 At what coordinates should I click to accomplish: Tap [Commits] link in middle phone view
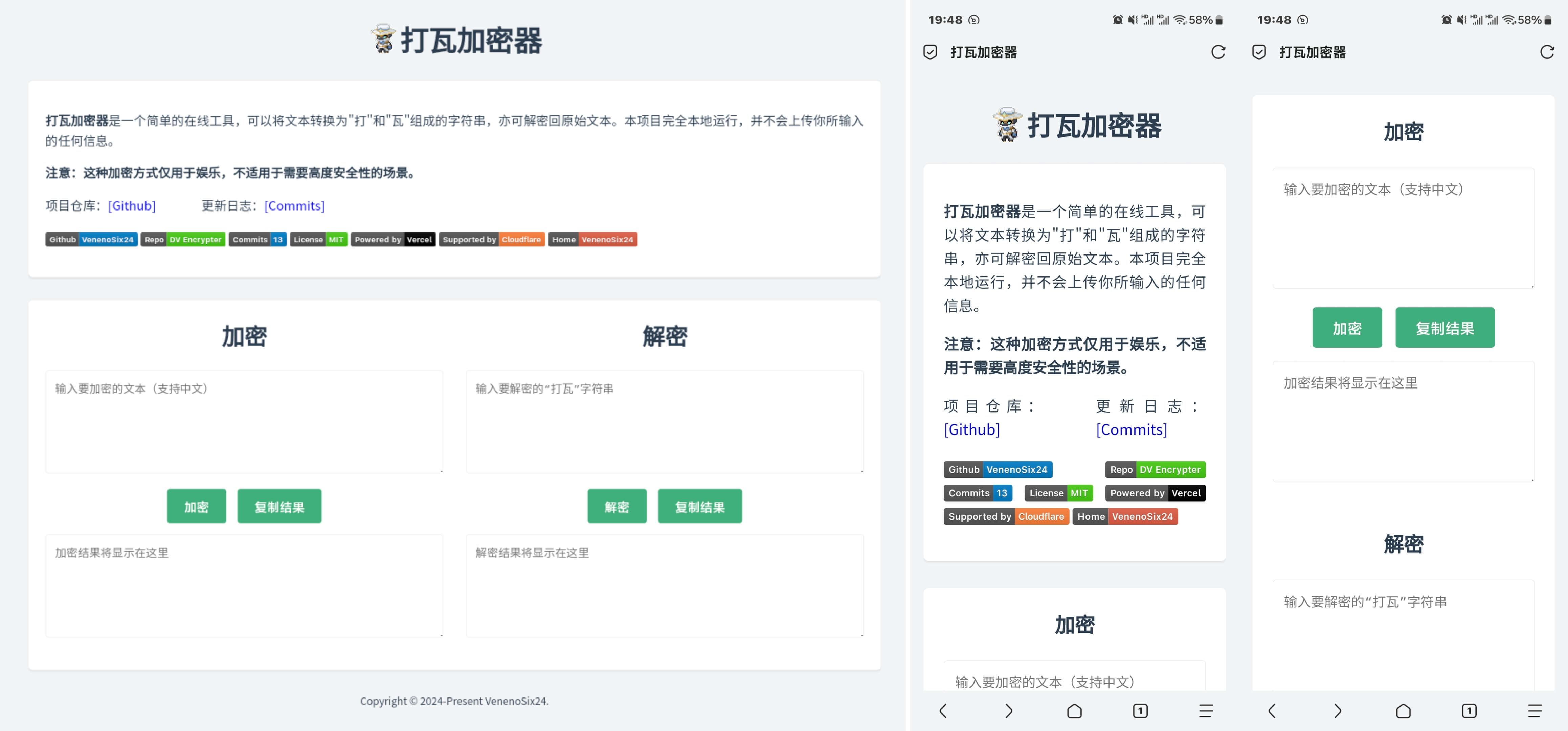(x=1131, y=430)
